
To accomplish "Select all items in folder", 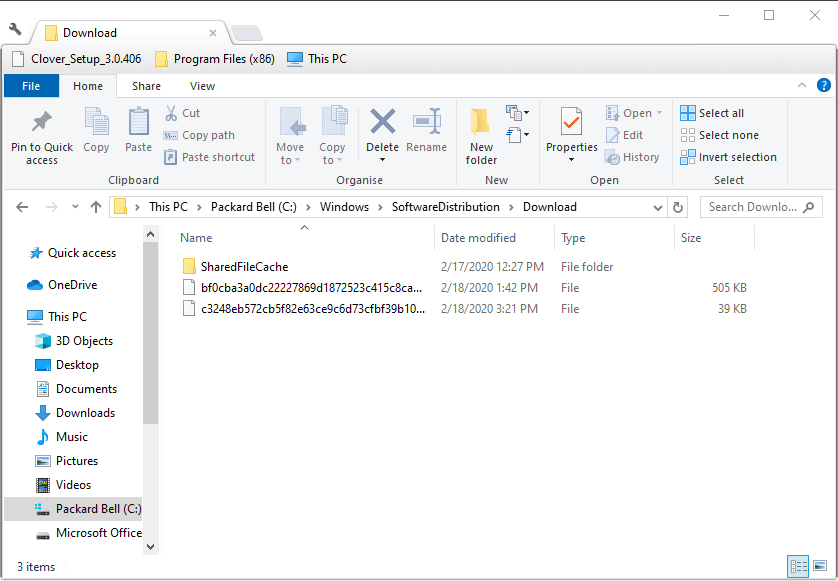I will tap(712, 113).
